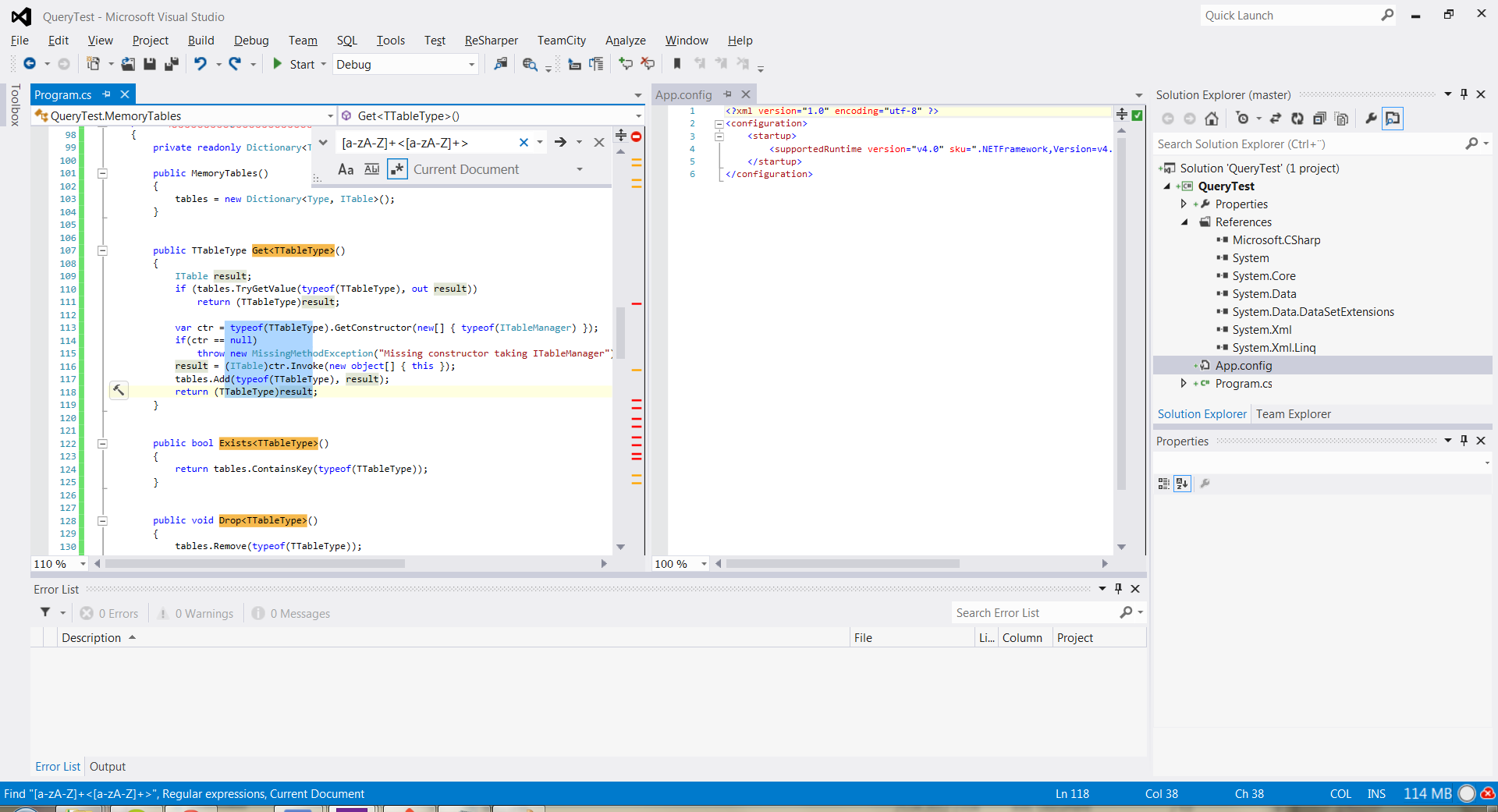Toggle a bookmark with the bookmark icon
1498x812 pixels.
[x=677, y=64]
